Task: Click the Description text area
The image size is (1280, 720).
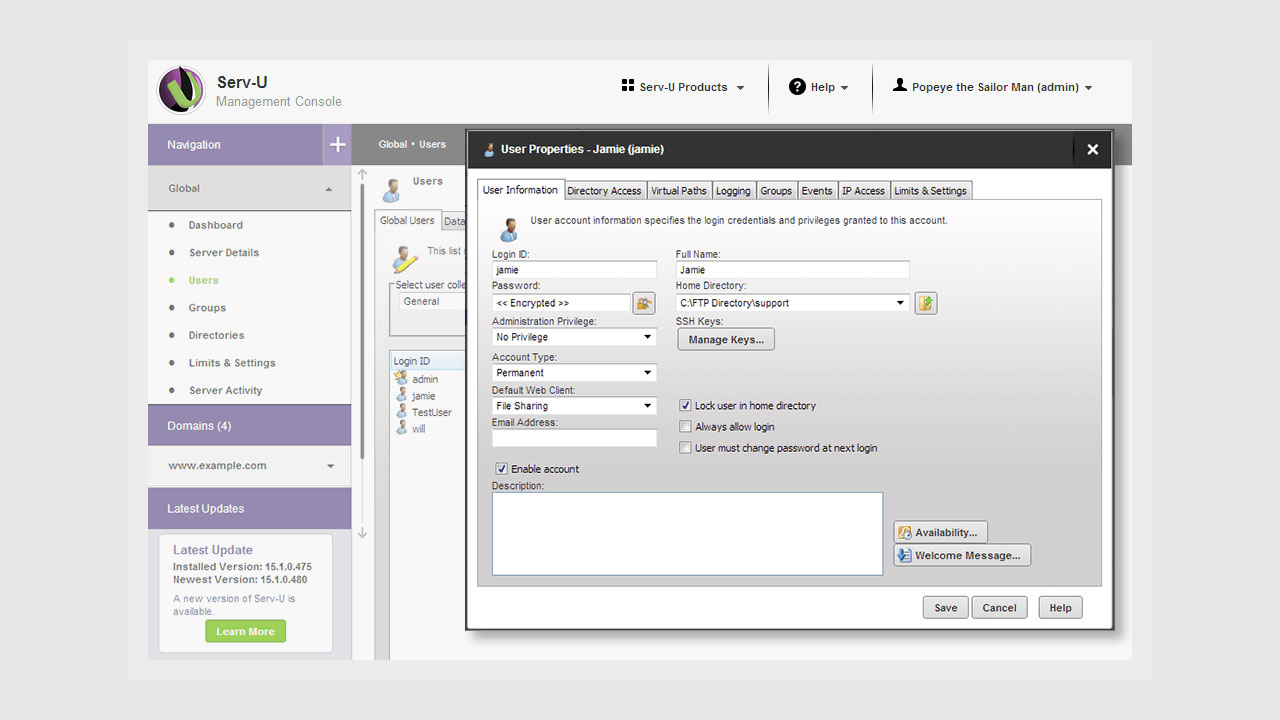Action: pos(687,534)
